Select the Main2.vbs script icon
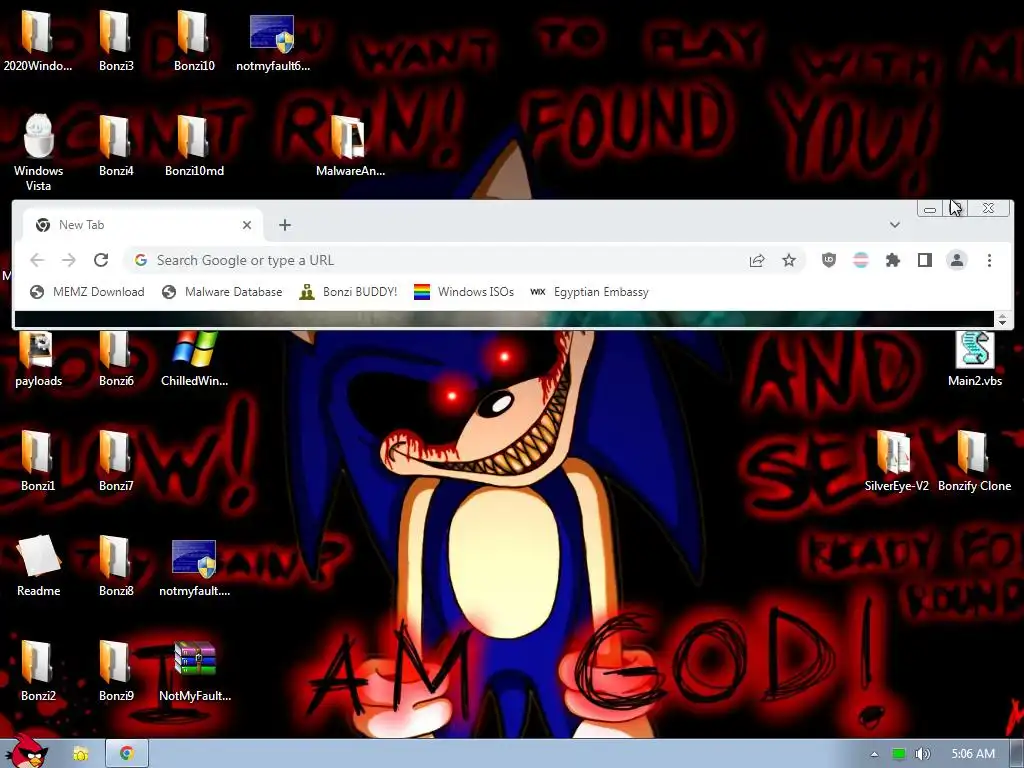 coord(974,360)
